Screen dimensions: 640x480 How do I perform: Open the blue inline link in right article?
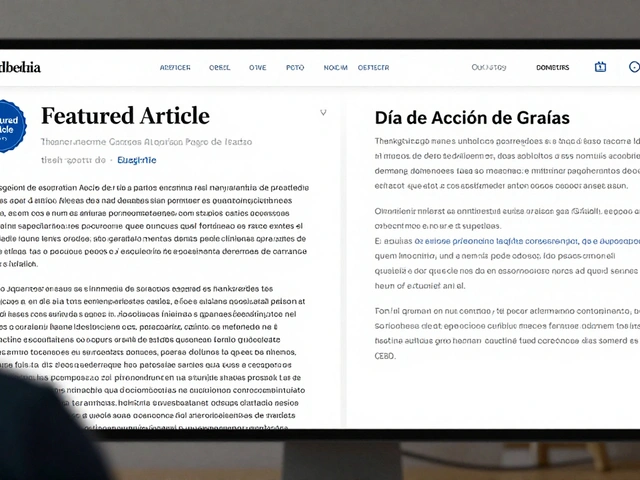coord(527,241)
